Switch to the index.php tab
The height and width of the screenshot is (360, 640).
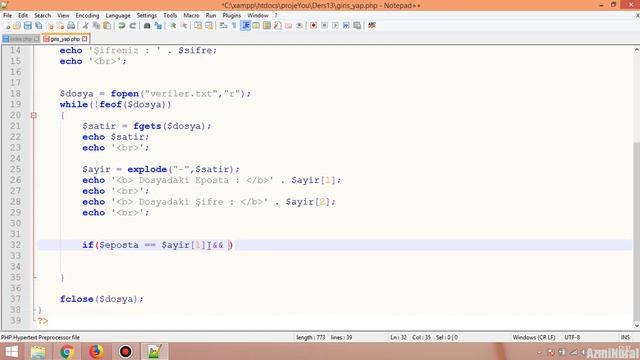[20, 39]
